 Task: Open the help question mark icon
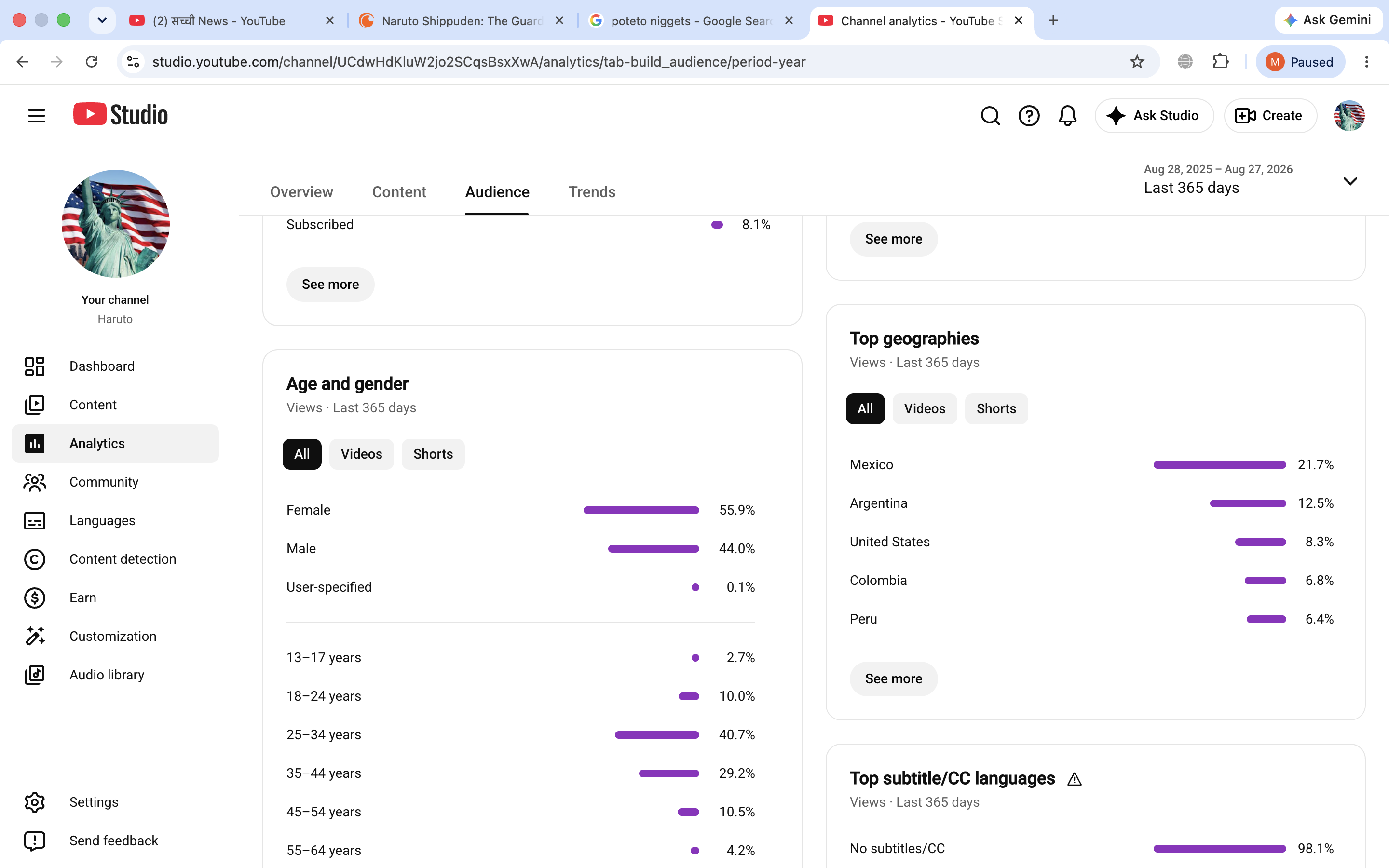(x=1029, y=115)
